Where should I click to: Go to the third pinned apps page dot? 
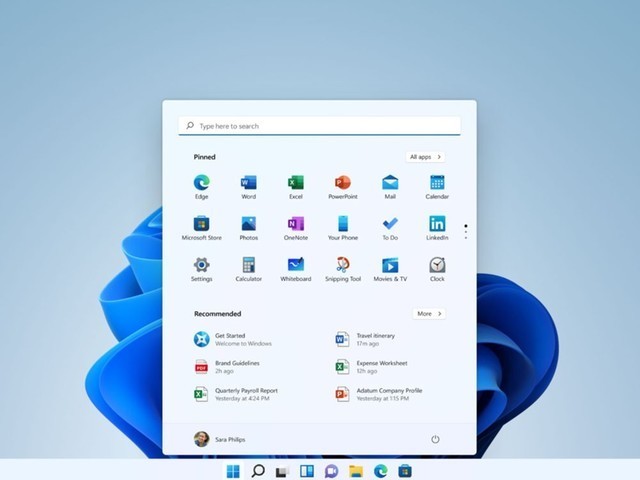pyautogui.click(x=466, y=238)
